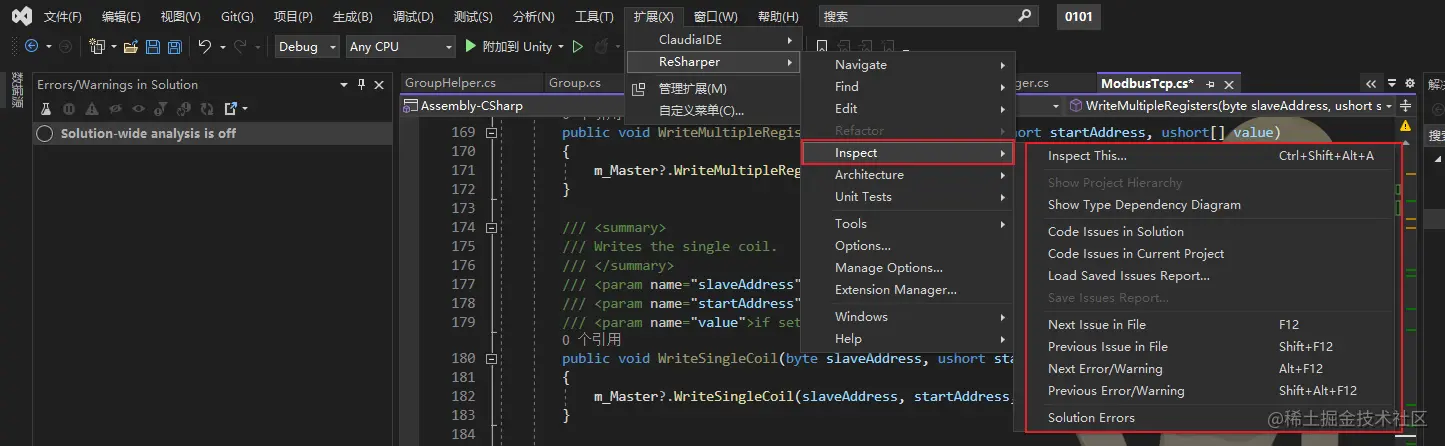Open the Errors/Warnings panel window options dropdown

345,85
